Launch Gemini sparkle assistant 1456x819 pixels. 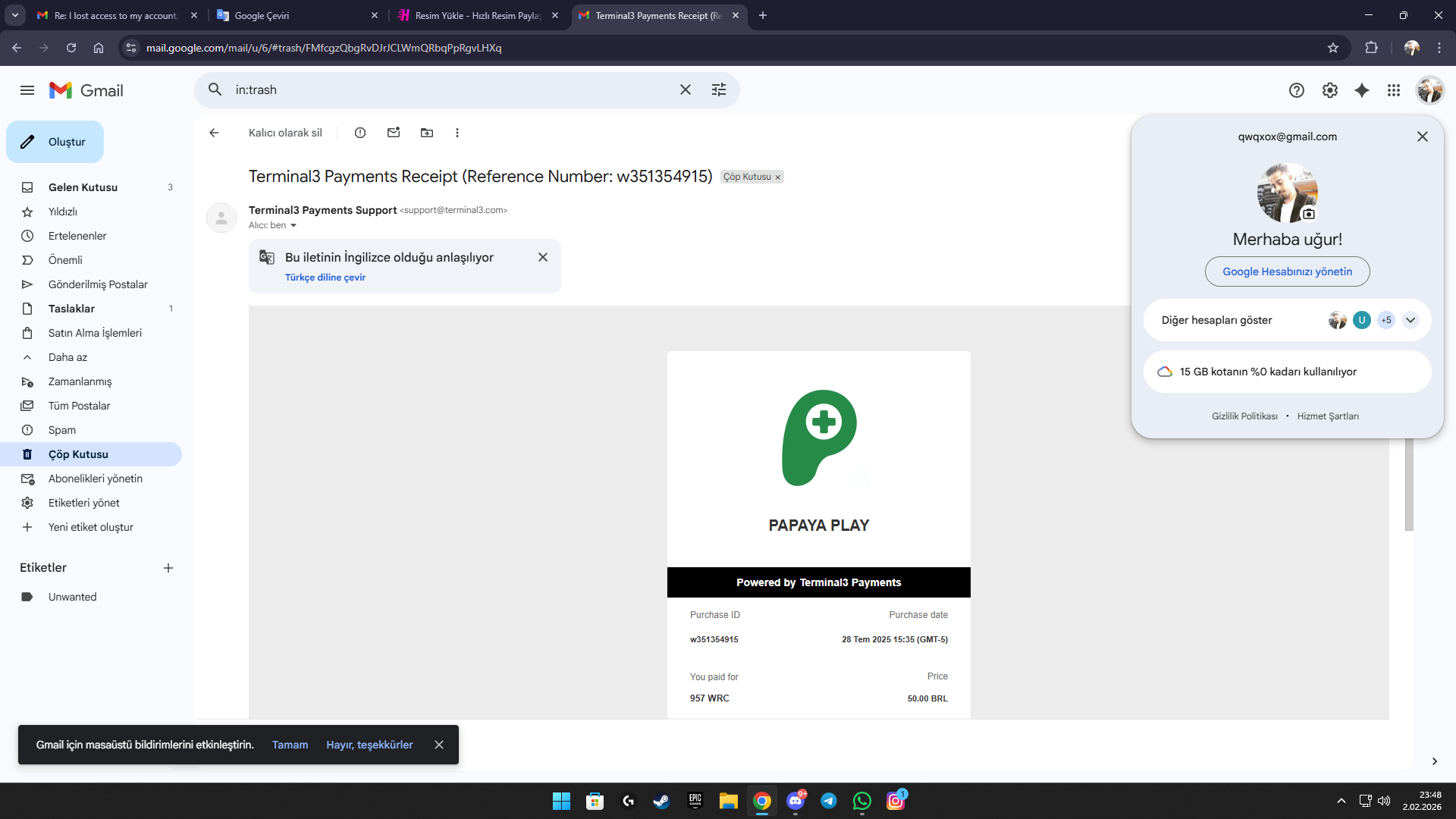[1362, 90]
